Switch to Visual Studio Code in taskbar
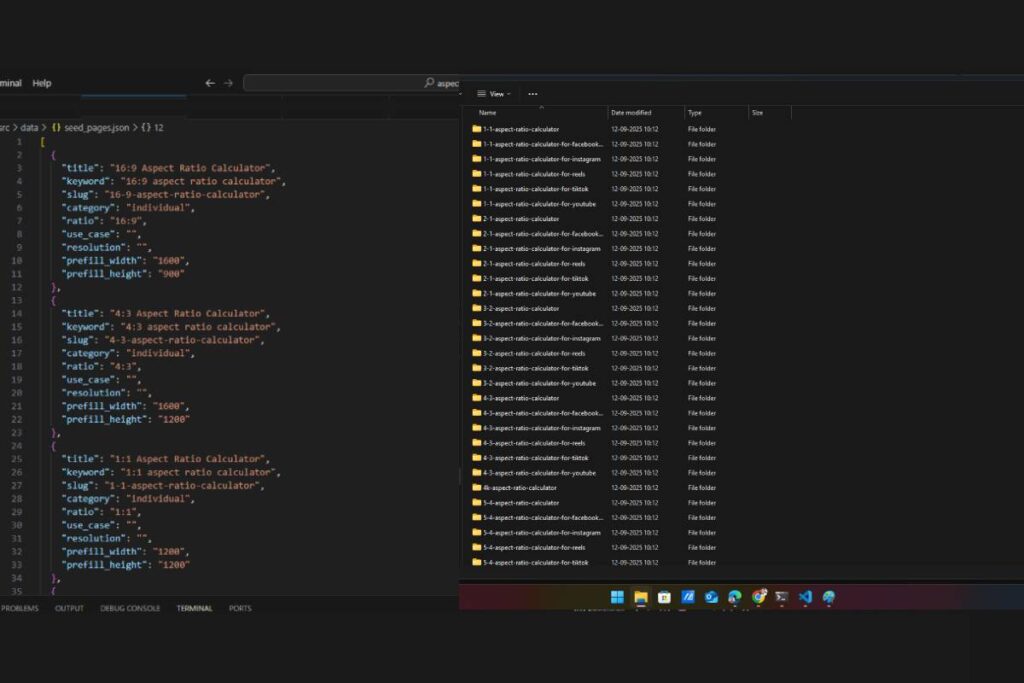Image resolution: width=1024 pixels, height=683 pixels. (x=806, y=597)
